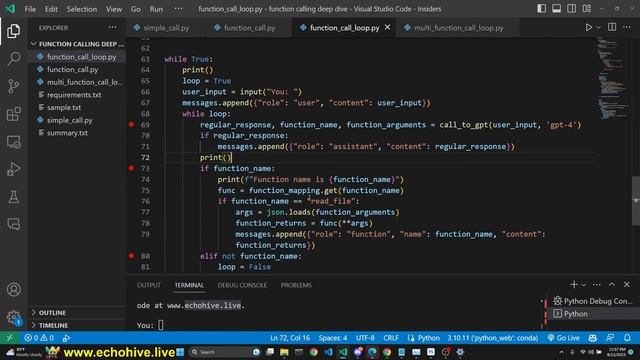Expand the OUTLINE section
This screenshot has height=360, width=640.
[x=77, y=312]
